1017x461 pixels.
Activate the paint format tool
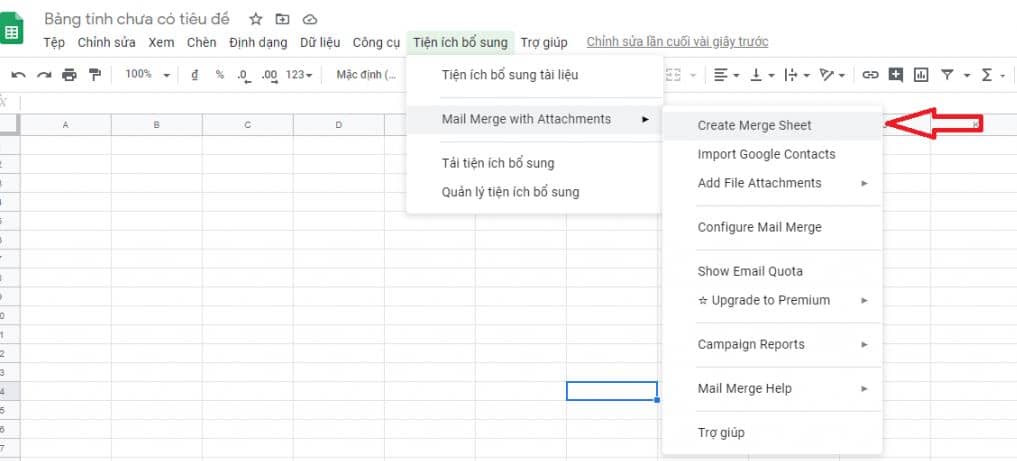(95, 75)
